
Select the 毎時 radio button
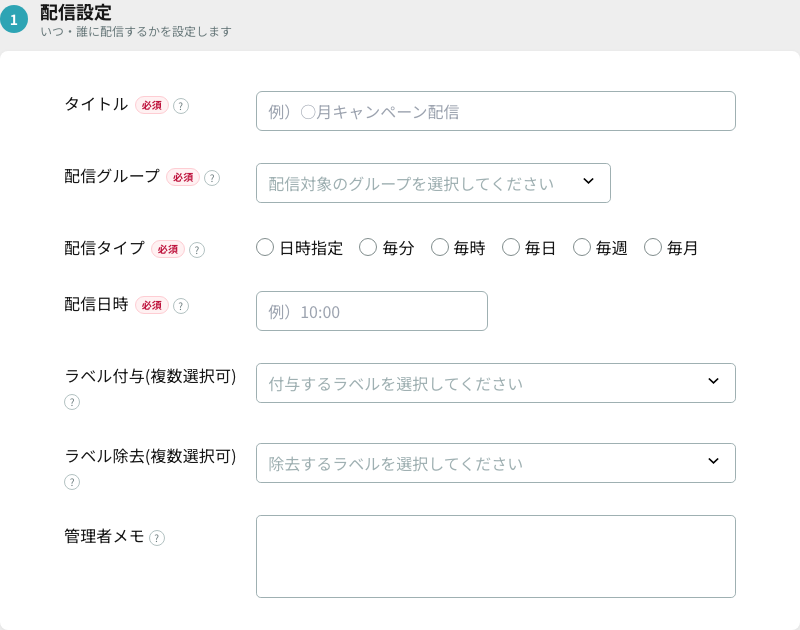tap(439, 247)
